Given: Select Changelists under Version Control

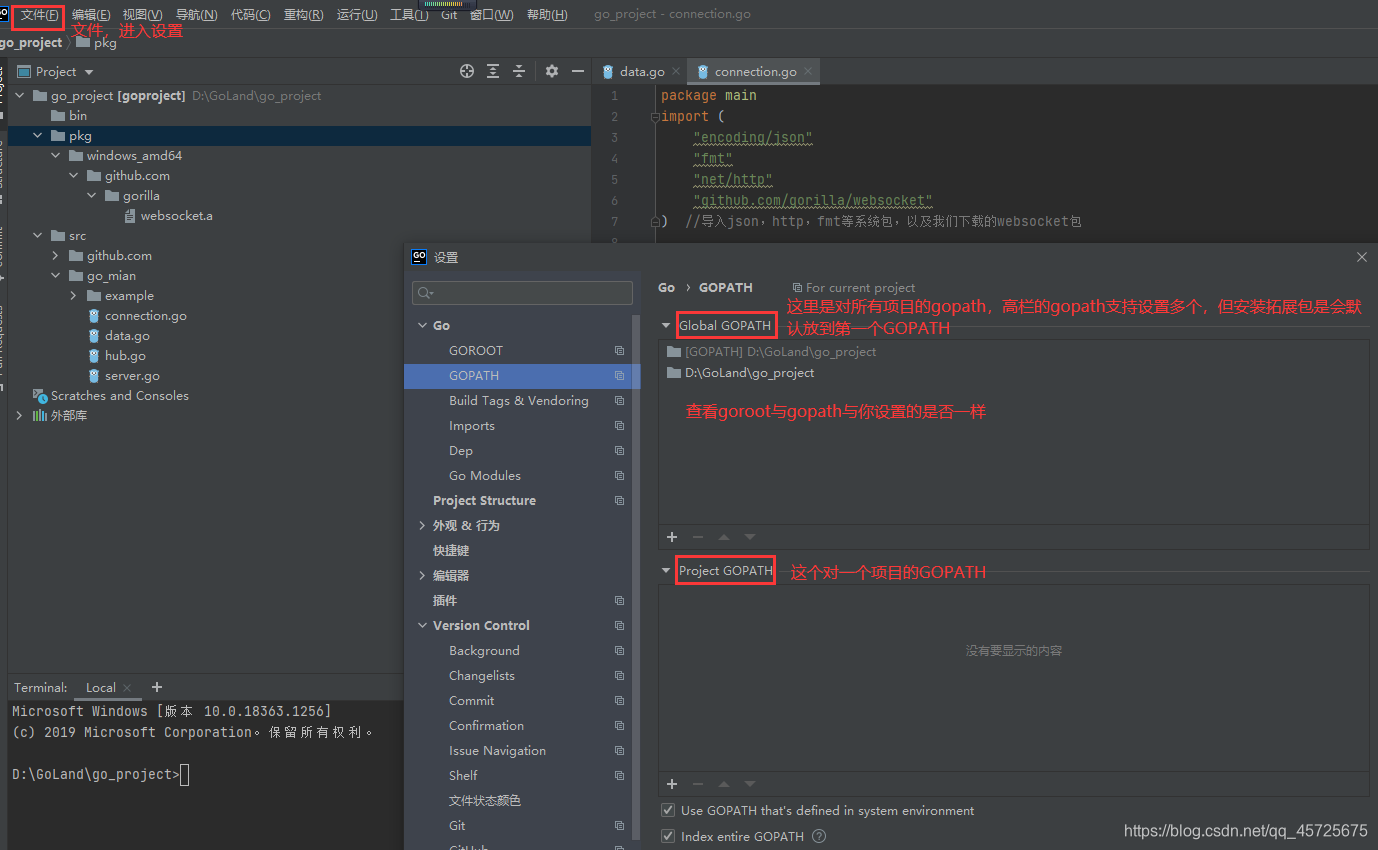Looking at the screenshot, I should (x=482, y=676).
